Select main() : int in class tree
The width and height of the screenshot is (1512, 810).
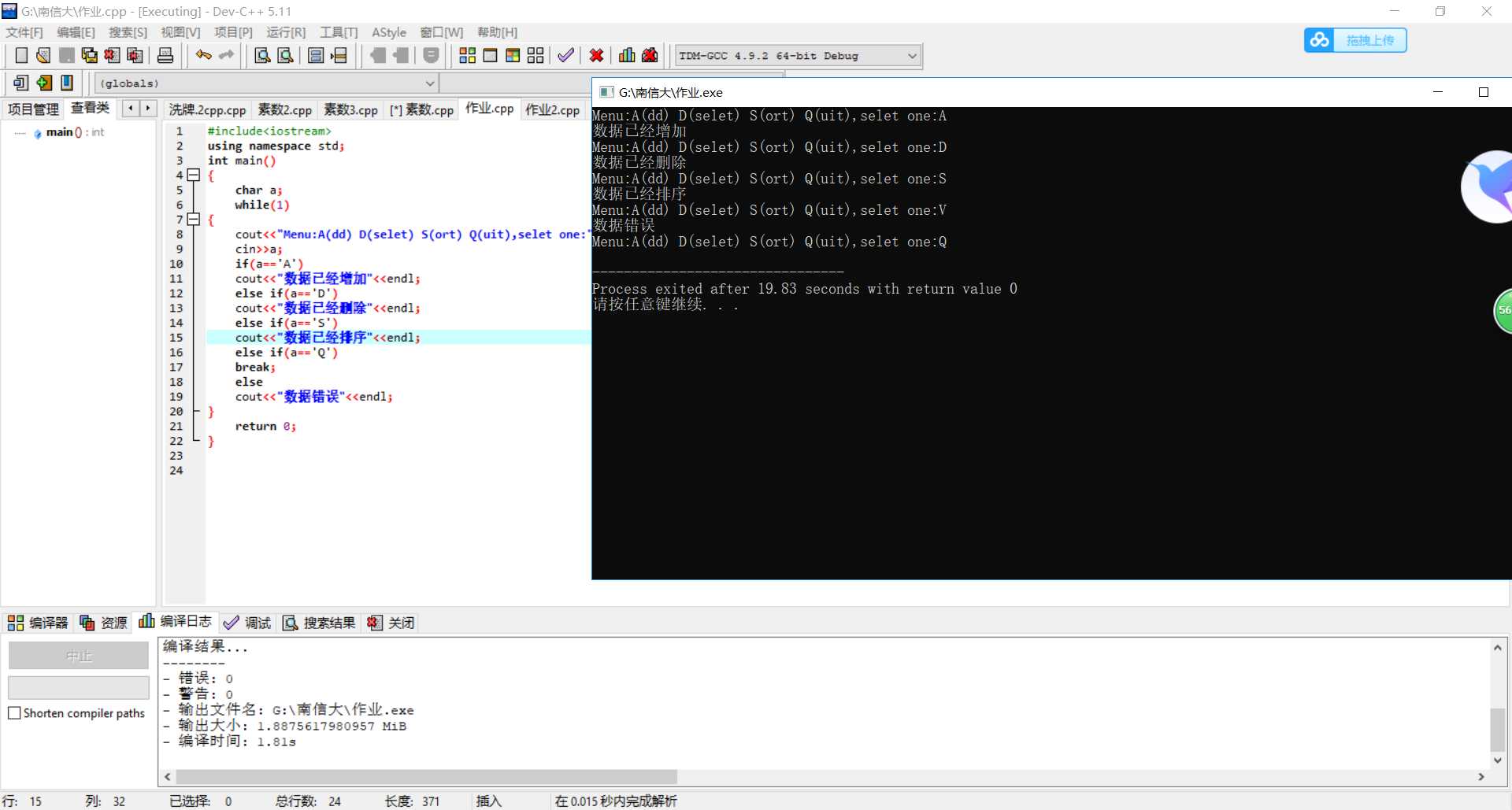click(x=75, y=132)
